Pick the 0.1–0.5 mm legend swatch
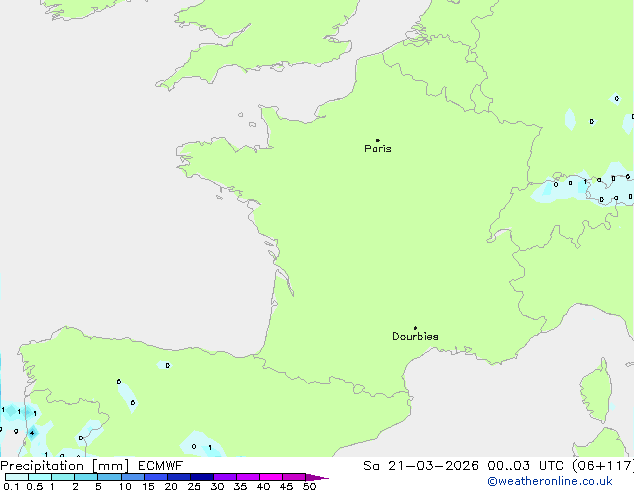 click(17, 477)
